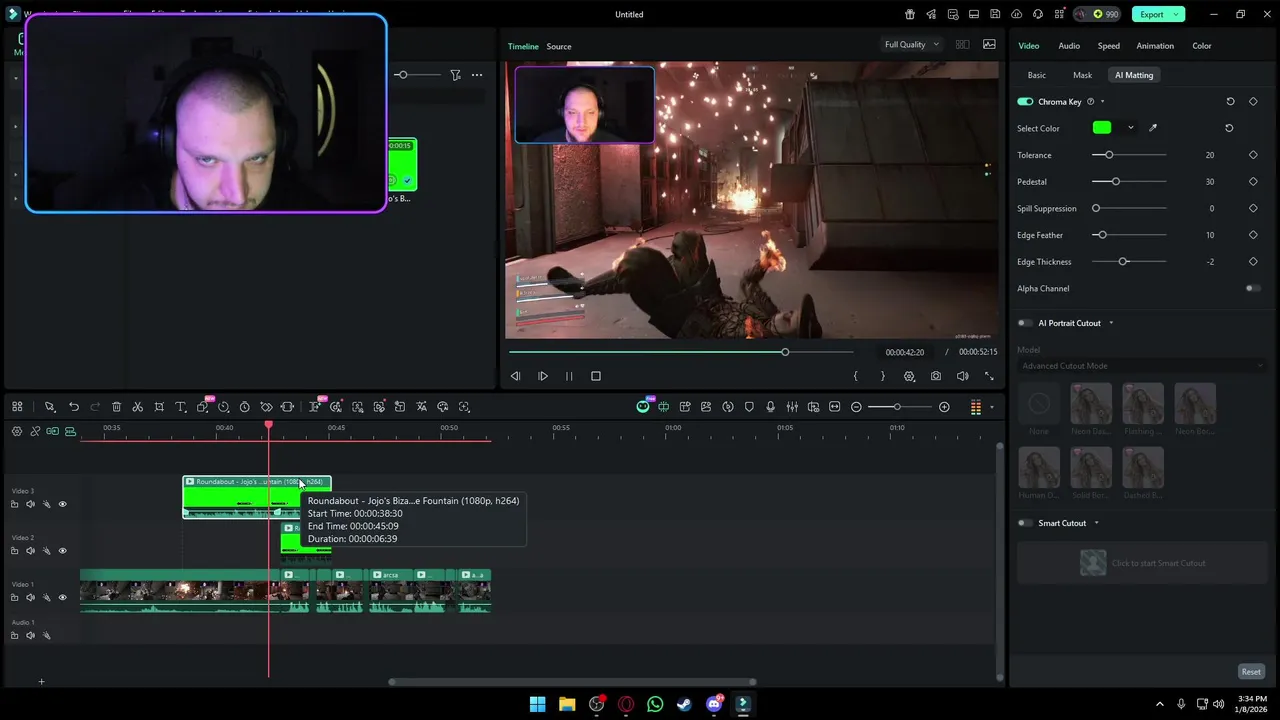The height and width of the screenshot is (720, 1280).
Task: Choose the Crop tool in timeline toolbar
Action: (159, 407)
